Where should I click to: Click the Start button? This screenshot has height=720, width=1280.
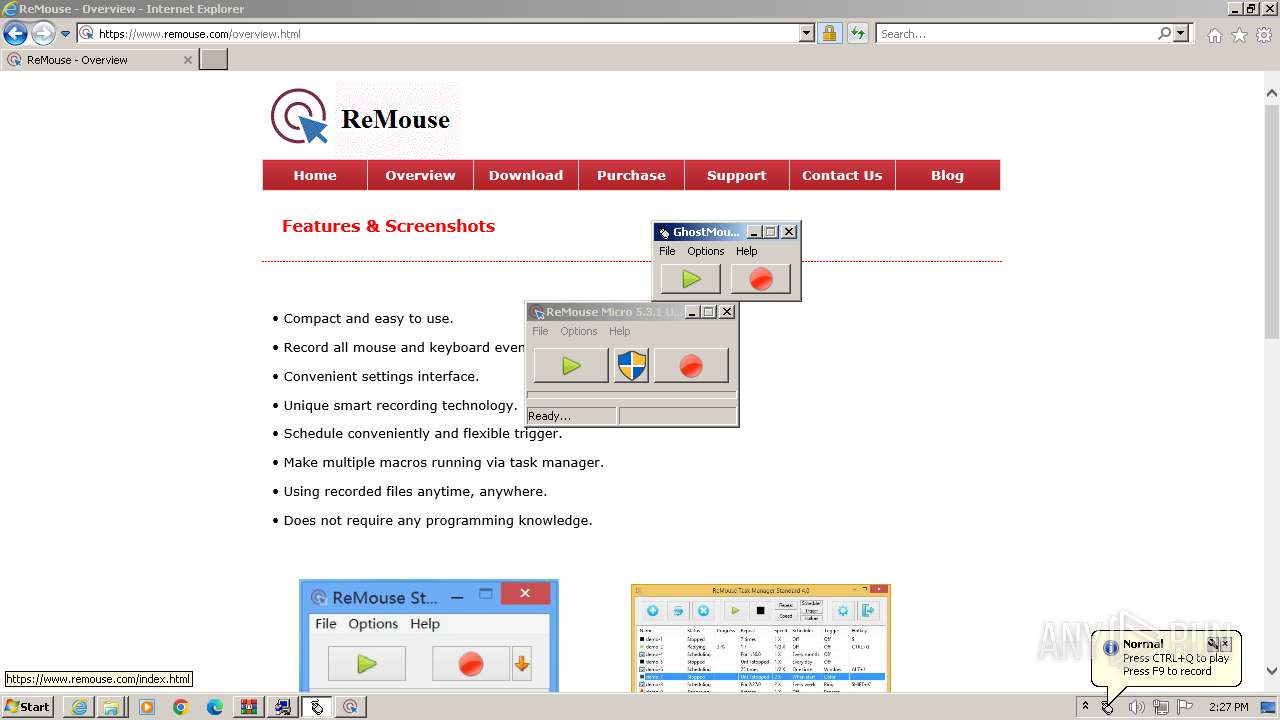[x=27, y=706]
